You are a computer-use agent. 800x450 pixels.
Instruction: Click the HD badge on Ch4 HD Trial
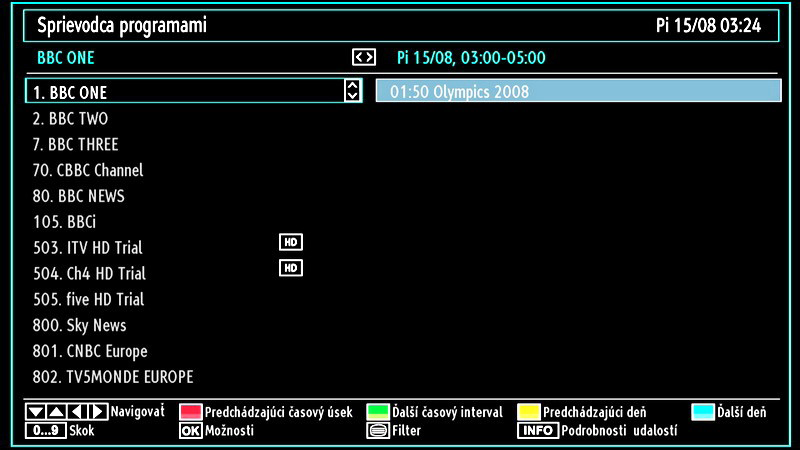(291, 268)
